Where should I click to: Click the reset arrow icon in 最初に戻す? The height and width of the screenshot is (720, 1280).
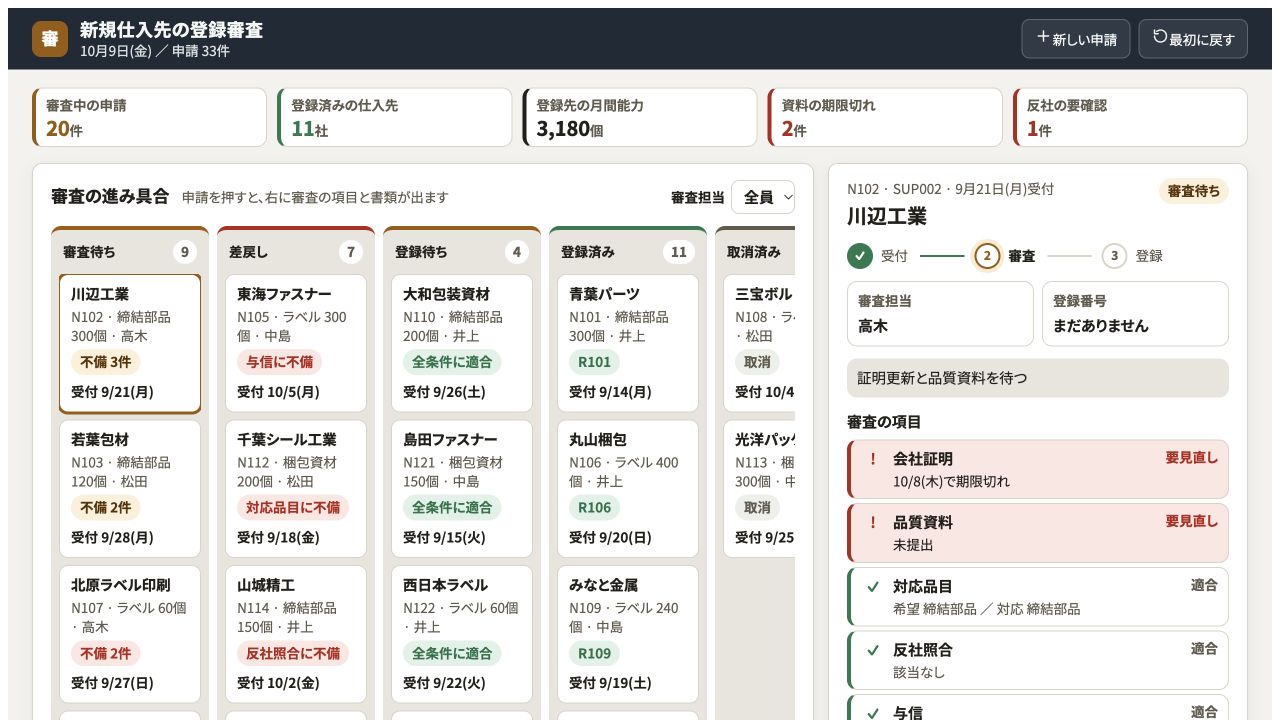1160,37
